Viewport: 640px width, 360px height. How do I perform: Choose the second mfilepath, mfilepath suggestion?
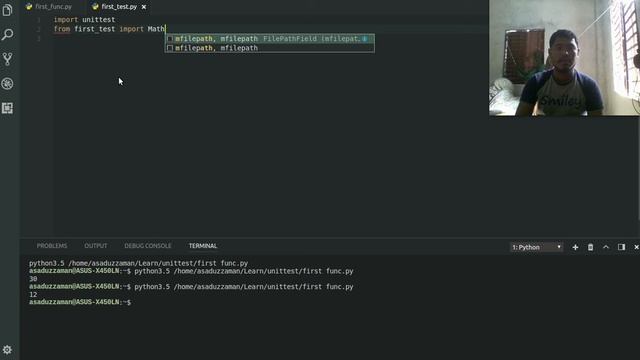tap(269, 48)
